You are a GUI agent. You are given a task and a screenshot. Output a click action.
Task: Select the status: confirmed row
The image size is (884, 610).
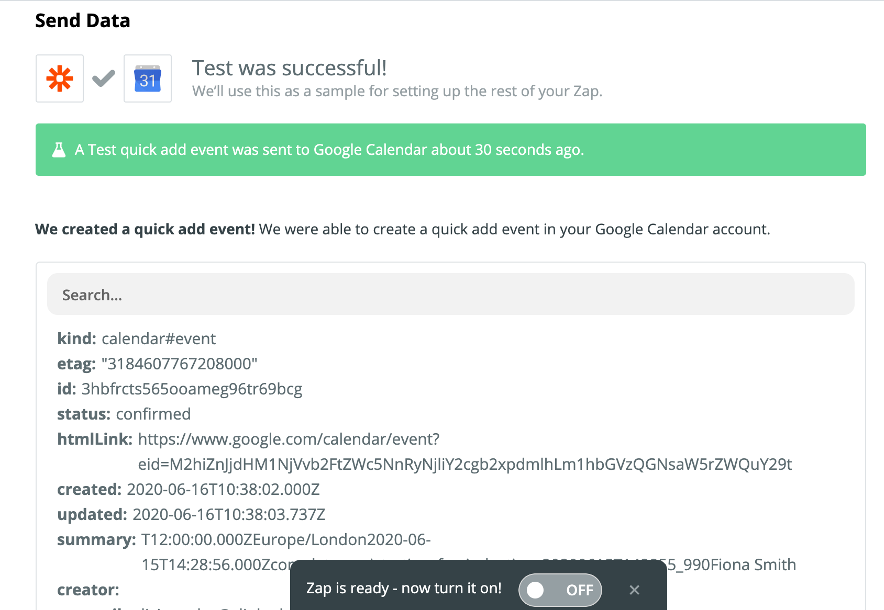(124, 414)
